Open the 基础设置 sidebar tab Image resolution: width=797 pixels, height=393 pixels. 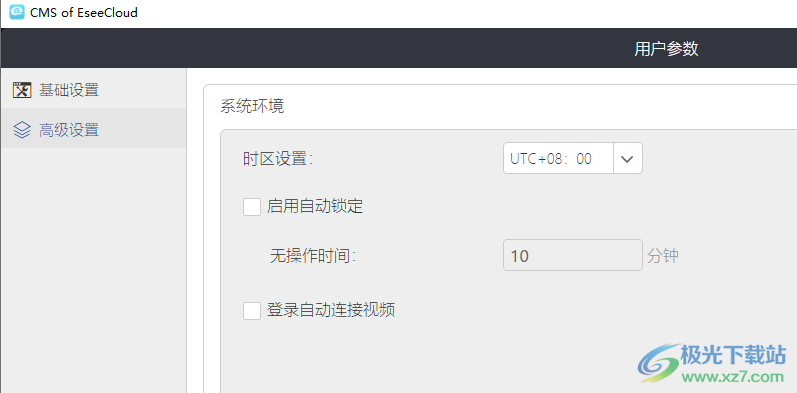point(93,88)
